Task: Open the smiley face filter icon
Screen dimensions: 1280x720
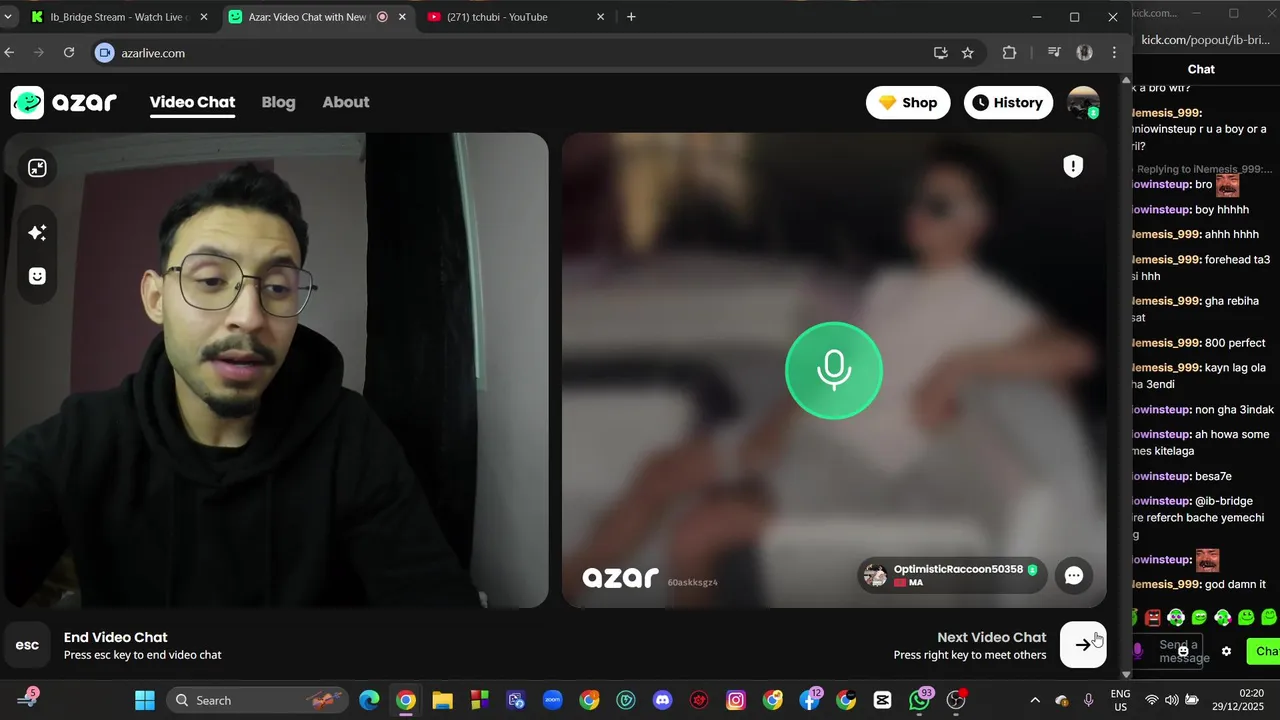Action: (x=37, y=276)
